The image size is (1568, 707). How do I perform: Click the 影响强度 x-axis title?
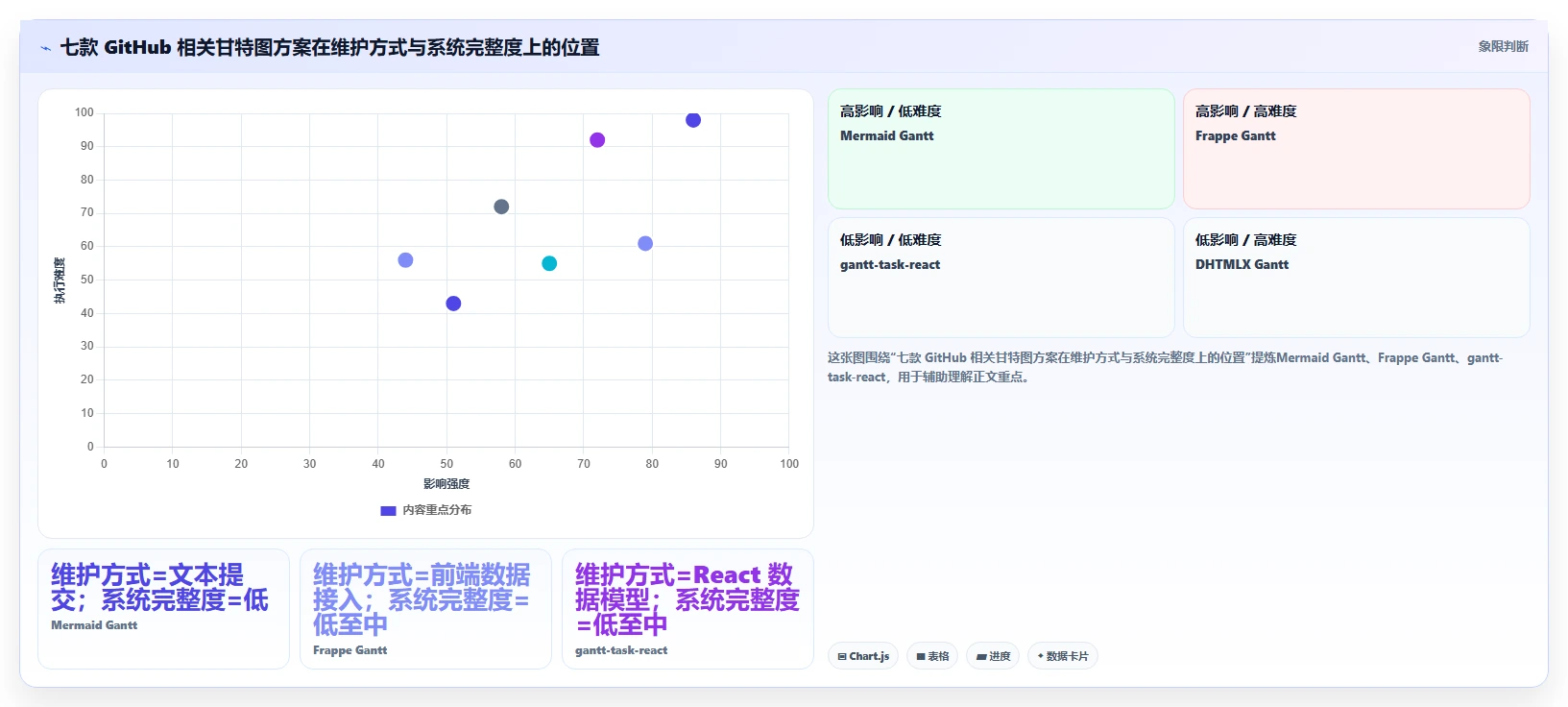446,484
